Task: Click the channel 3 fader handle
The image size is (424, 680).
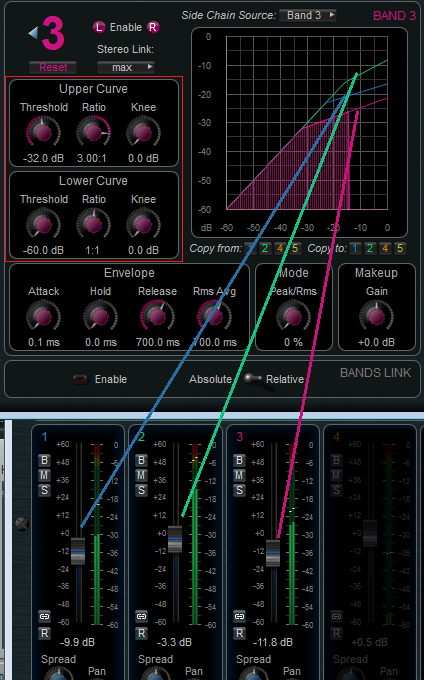Action: (x=273, y=553)
